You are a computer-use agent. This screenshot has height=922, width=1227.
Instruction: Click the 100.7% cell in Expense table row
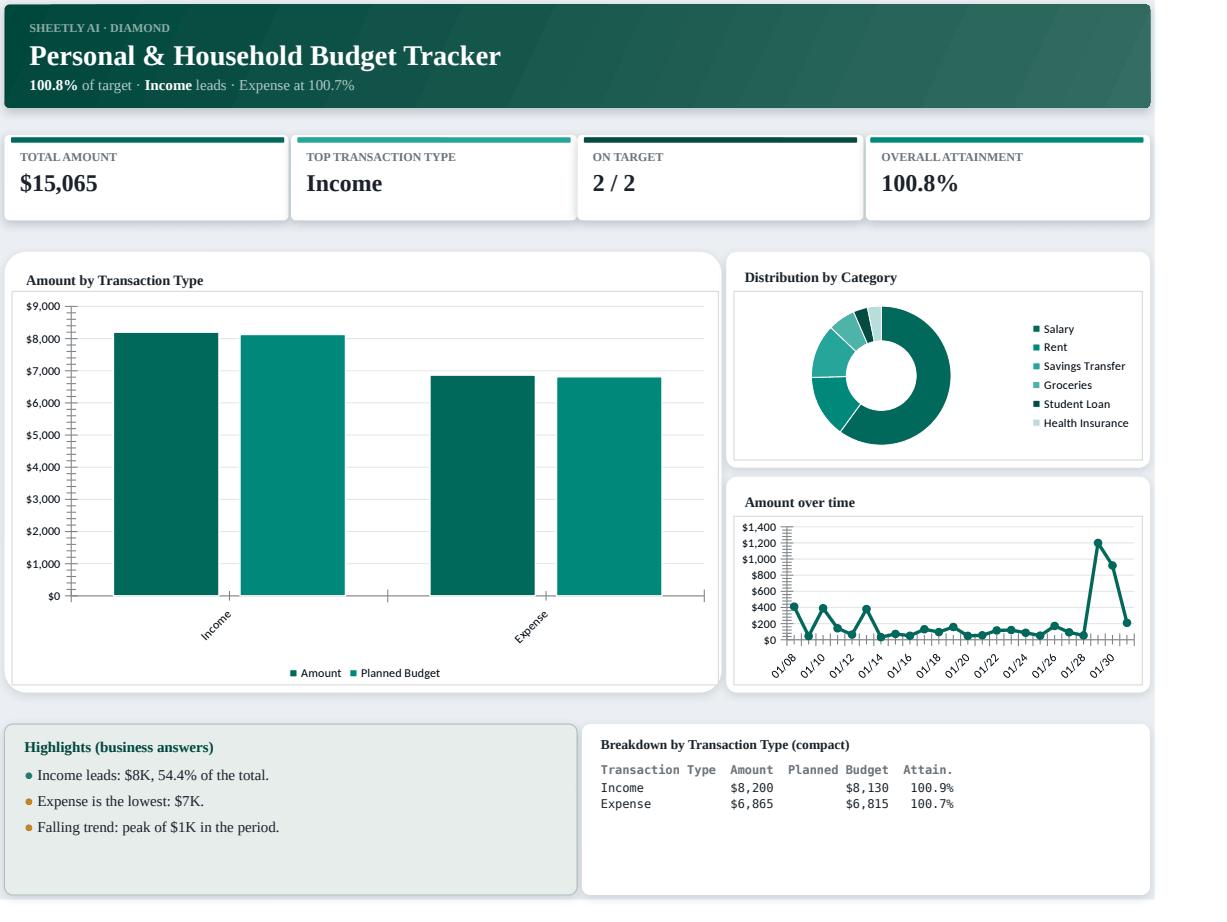pyautogui.click(x=932, y=804)
